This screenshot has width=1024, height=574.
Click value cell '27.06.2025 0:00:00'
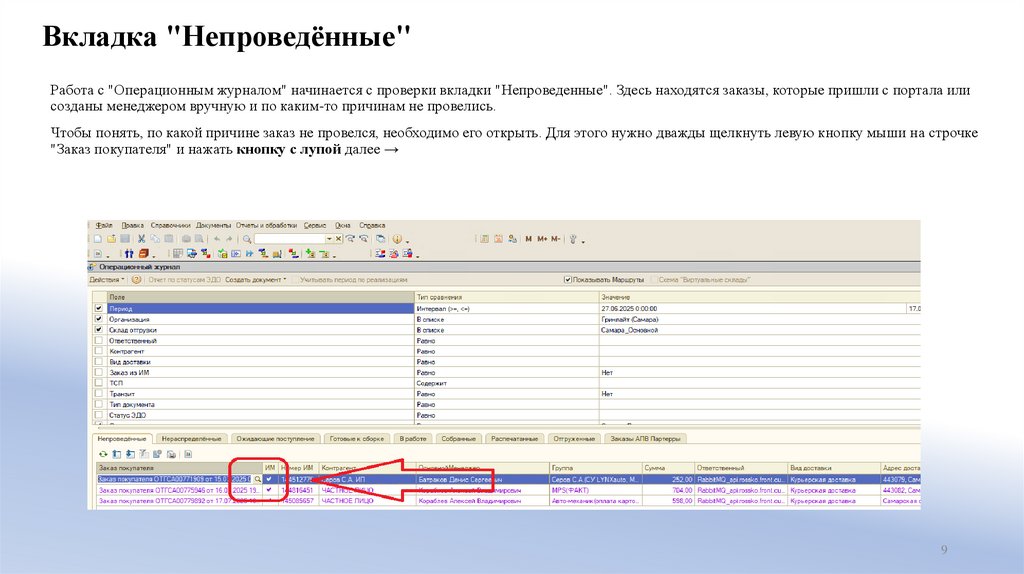tap(752, 308)
